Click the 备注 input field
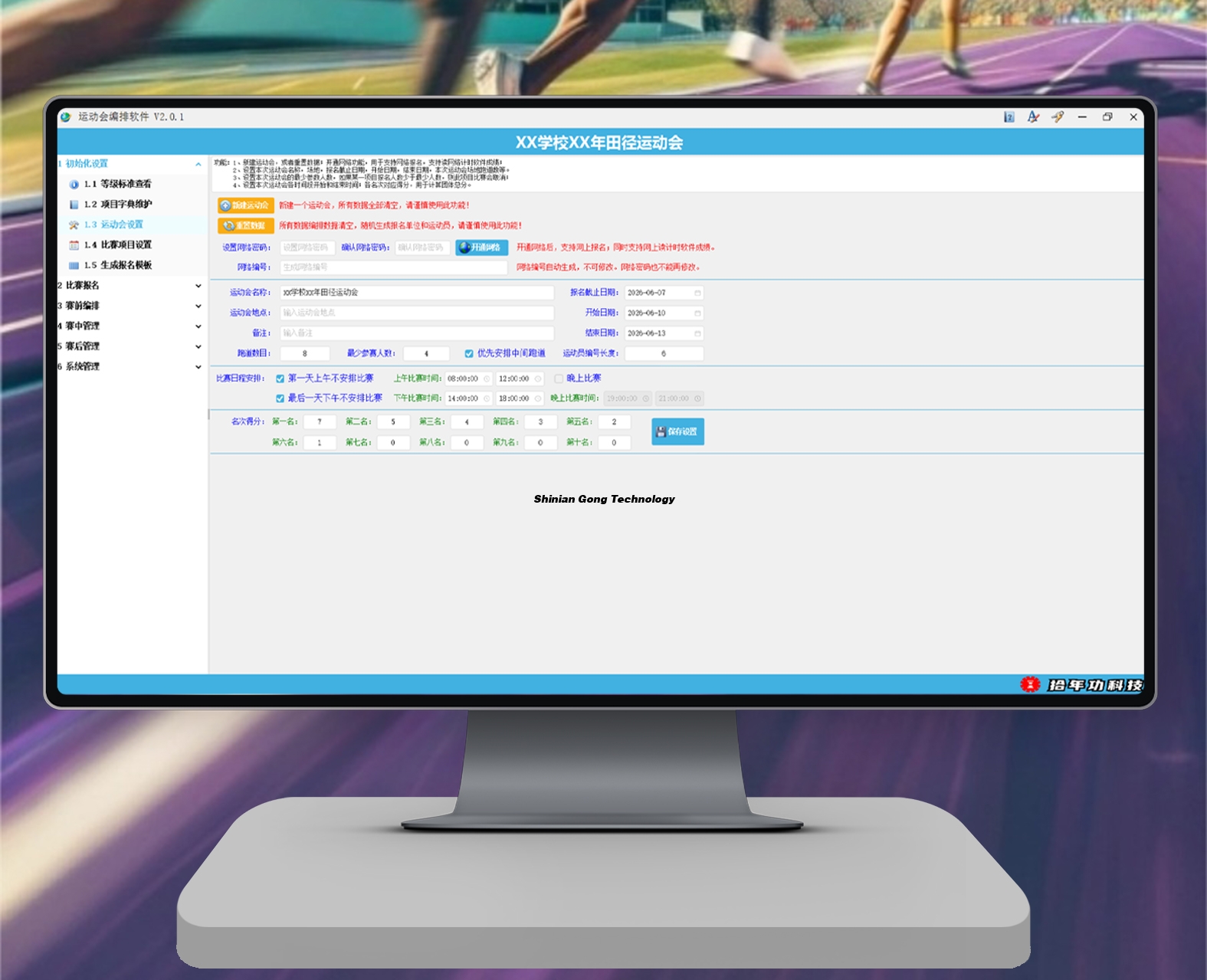This screenshot has width=1207, height=980. pyautogui.click(x=416, y=333)
